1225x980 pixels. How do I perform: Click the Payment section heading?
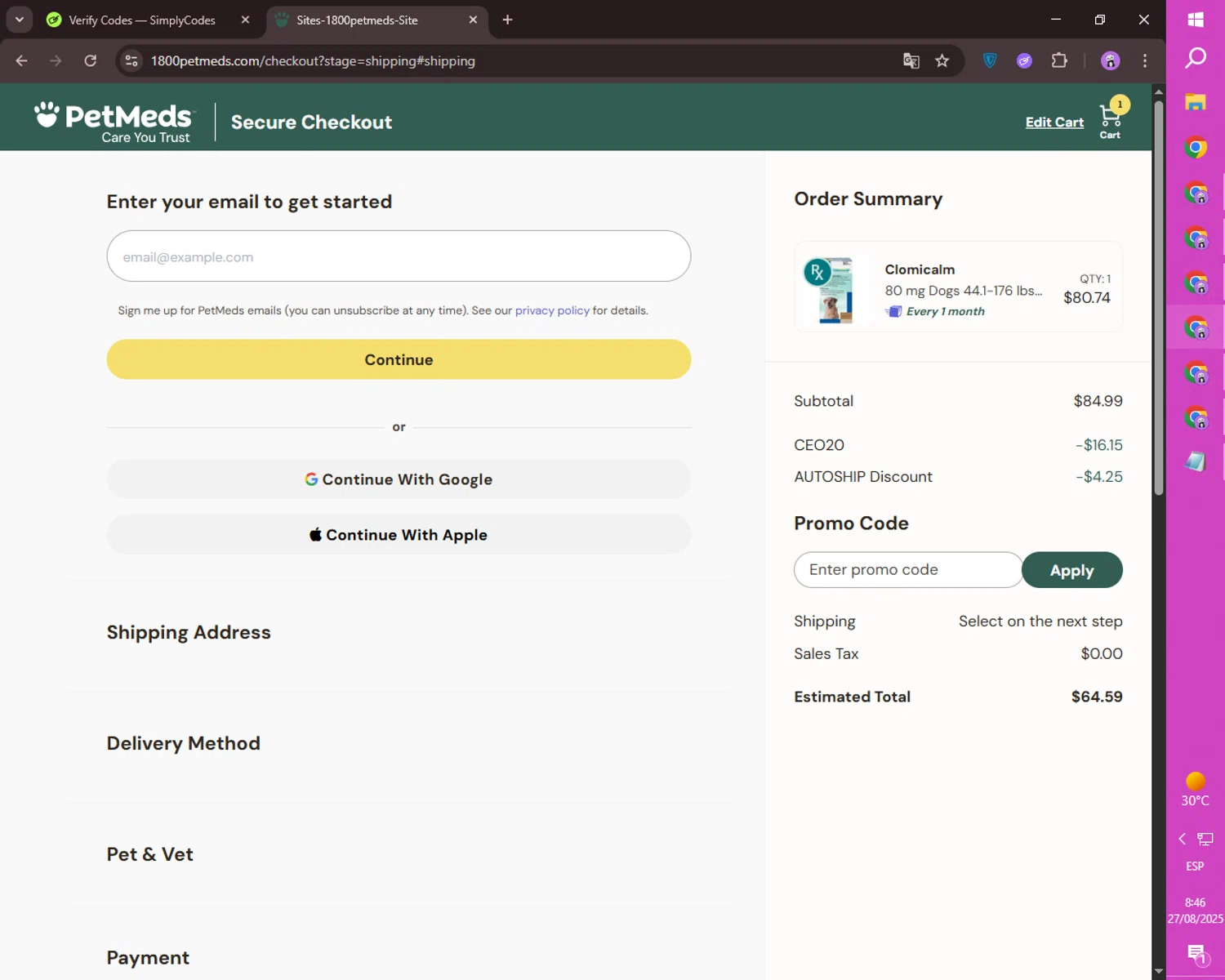(148, 958)
